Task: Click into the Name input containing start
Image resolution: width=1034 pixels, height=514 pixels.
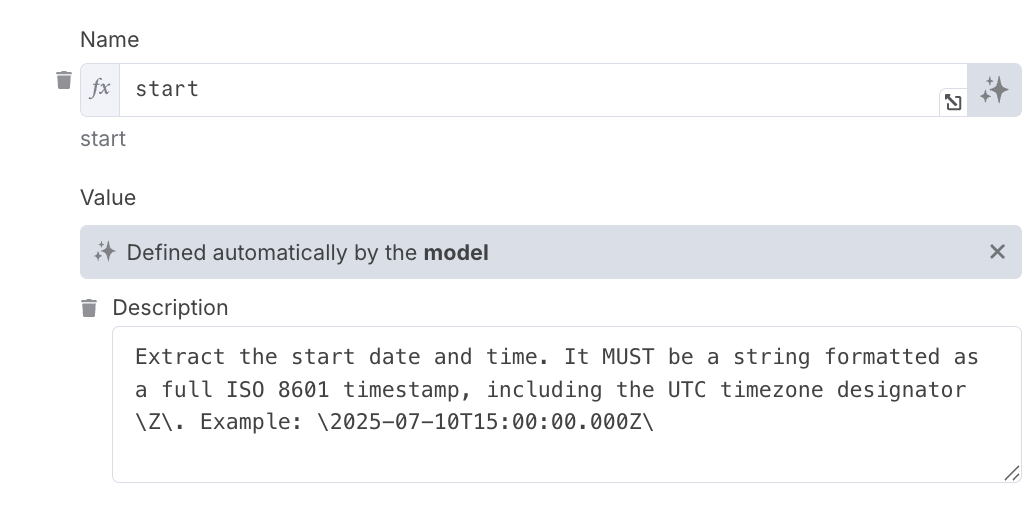Action: 530,90
